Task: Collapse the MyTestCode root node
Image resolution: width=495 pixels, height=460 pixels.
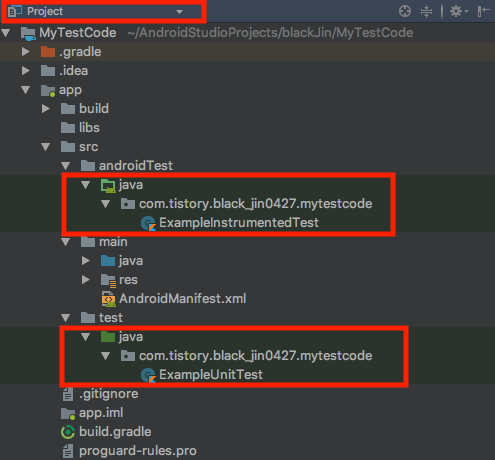Action: tap(6, 33)
